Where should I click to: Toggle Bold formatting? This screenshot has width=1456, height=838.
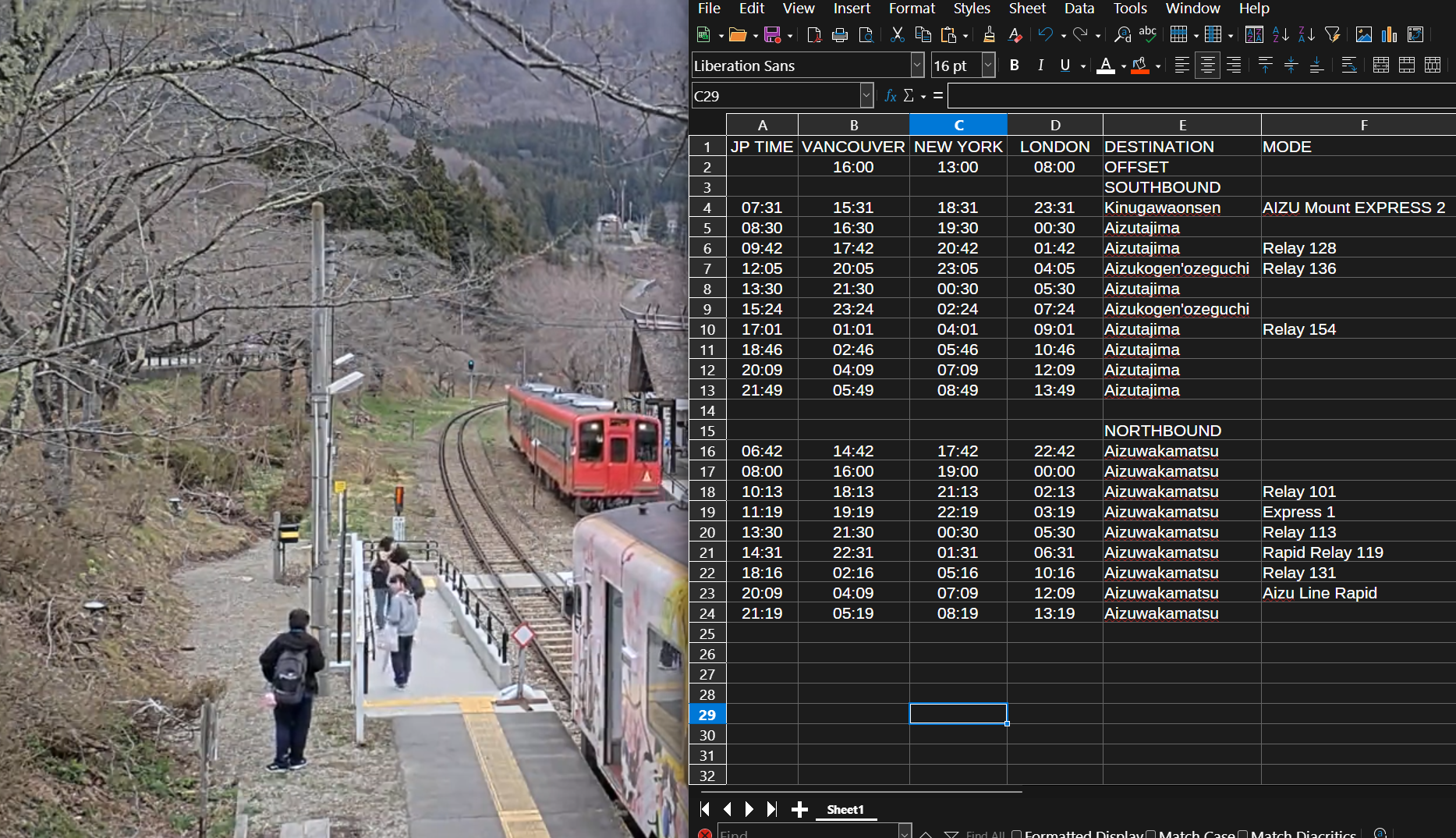coord(1015,66)
